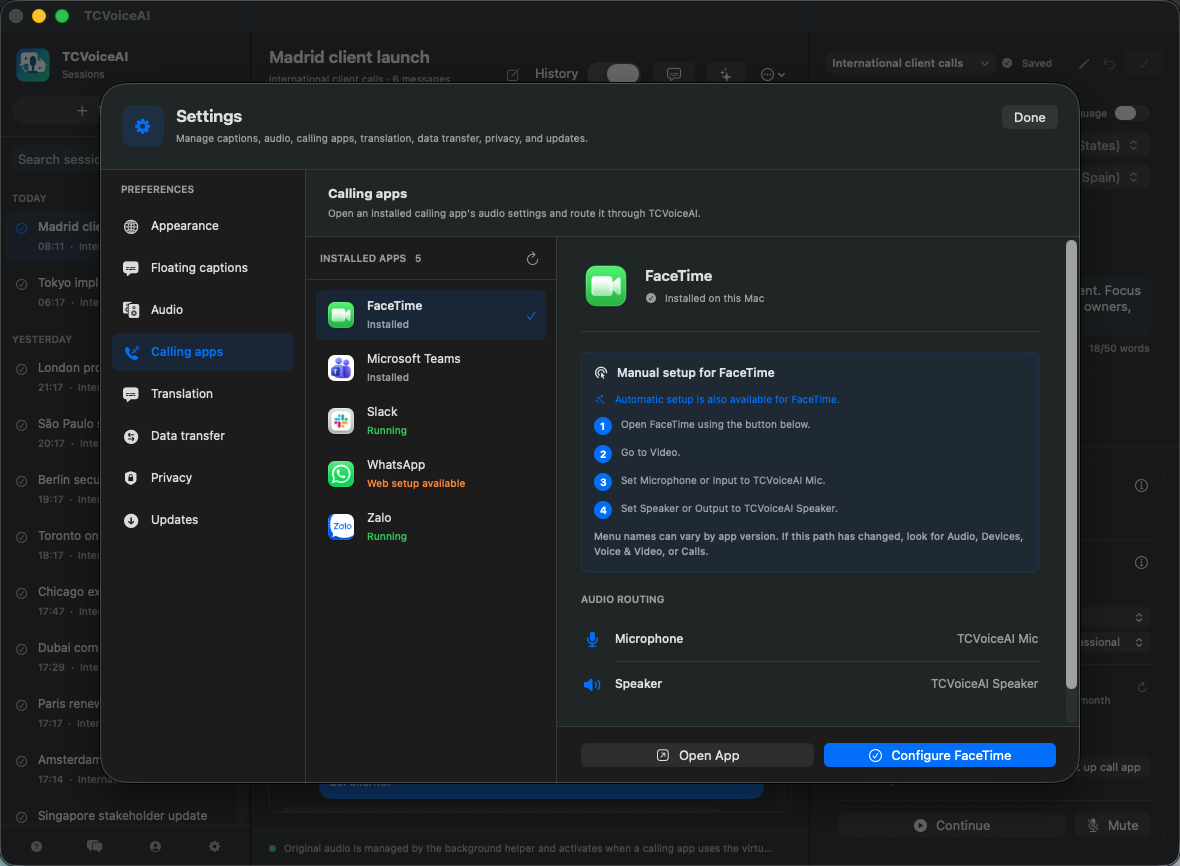This screenshot has width=1180, height=866.
Task: Click the Updates download icon
Action: click(131, 520)
